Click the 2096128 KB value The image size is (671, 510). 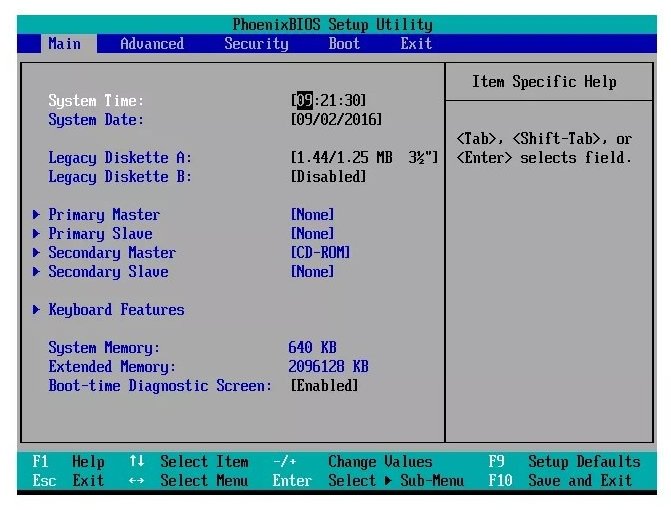click(x=328, y=366)
